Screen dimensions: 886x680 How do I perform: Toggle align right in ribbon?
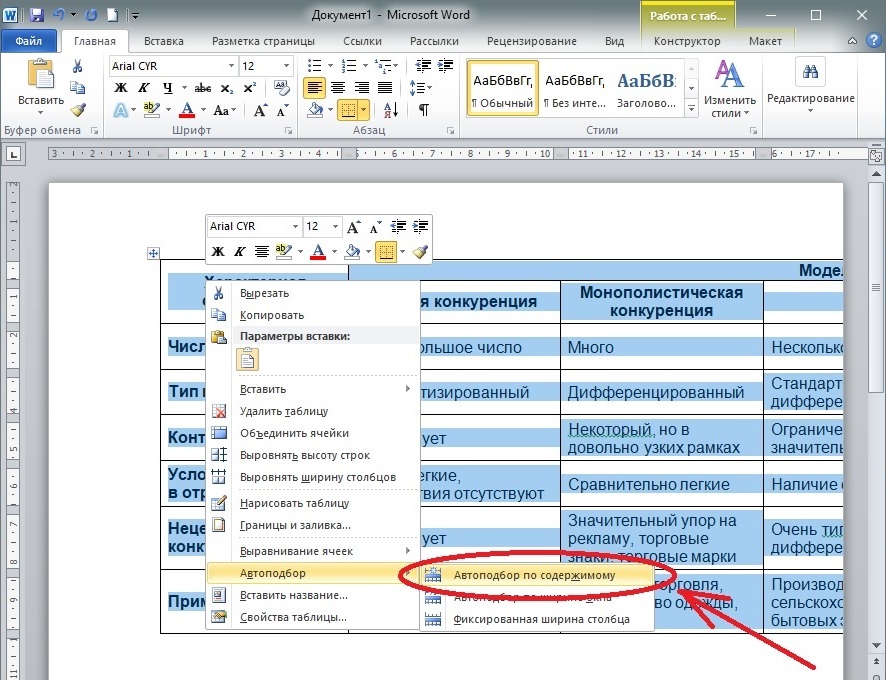pyautogui.click(x=362, y=88)
